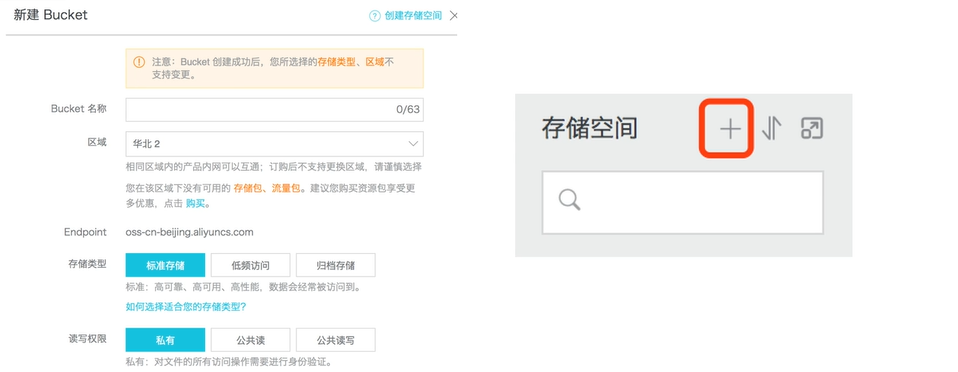958x372 pixels.
Task: Click the endpoint text oss-cn-beijing.aliyuncs.com
Action: (189, 232)
